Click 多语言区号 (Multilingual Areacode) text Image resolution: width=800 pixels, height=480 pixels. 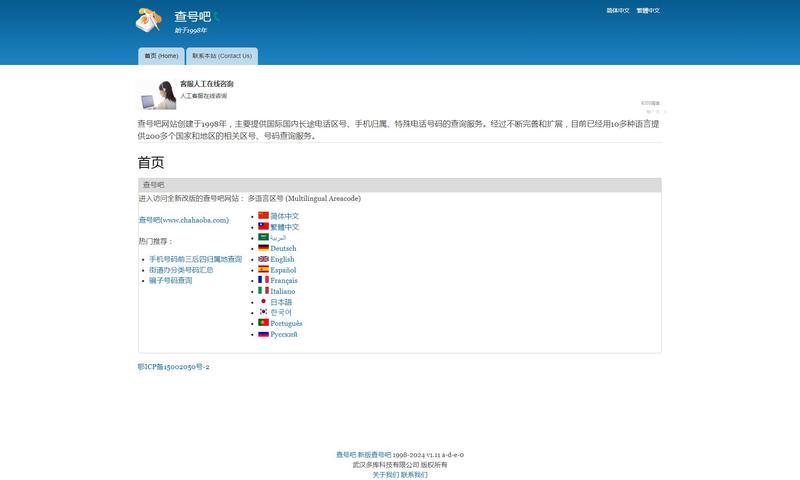[304, 198]
